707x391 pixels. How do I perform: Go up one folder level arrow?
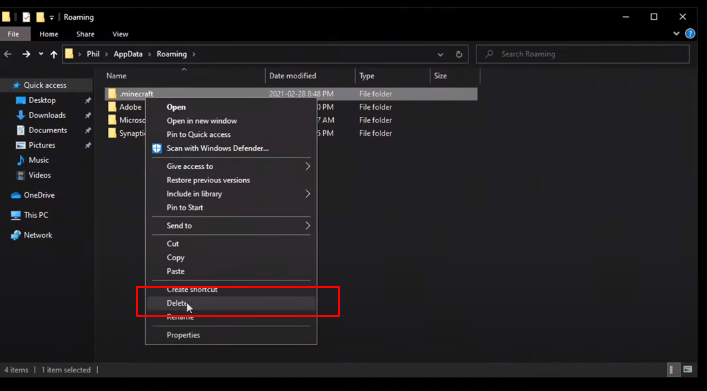click(x=54, y=54)
